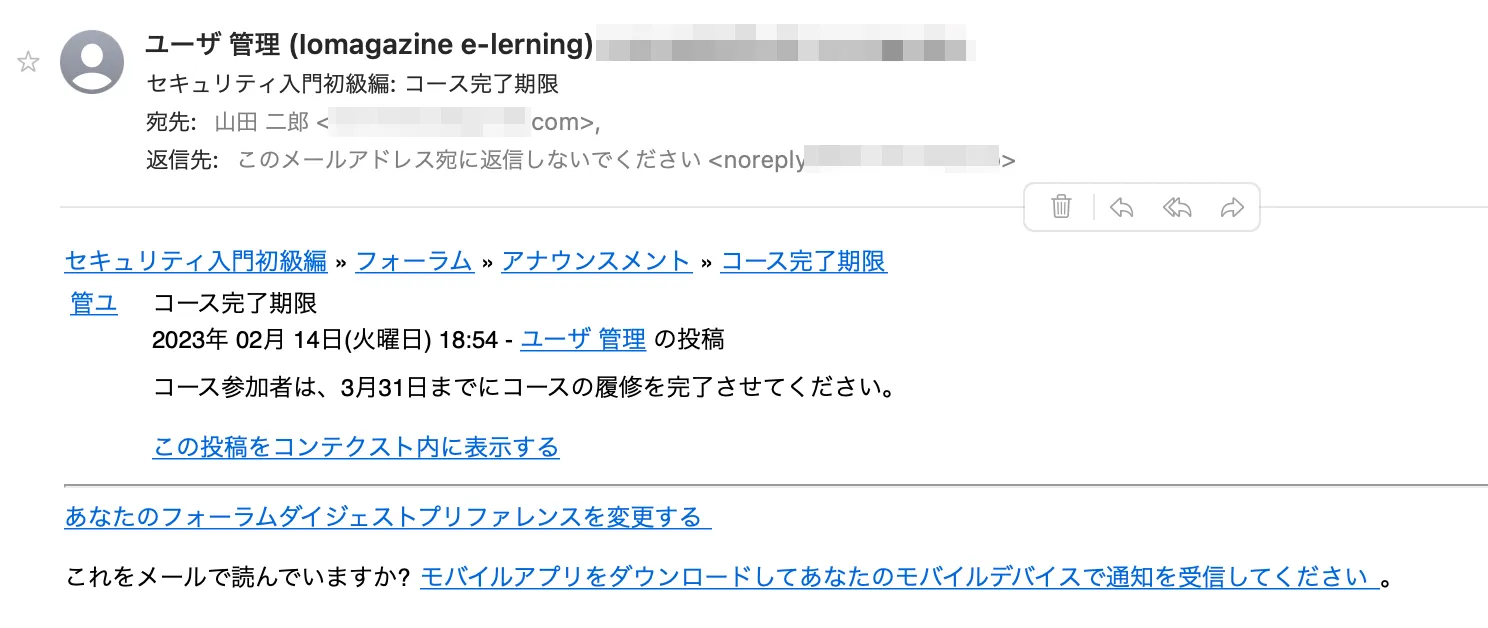Click the Reply All double-arrow icon
This screenshot has width=1488, height=628.
[1177, 207]
